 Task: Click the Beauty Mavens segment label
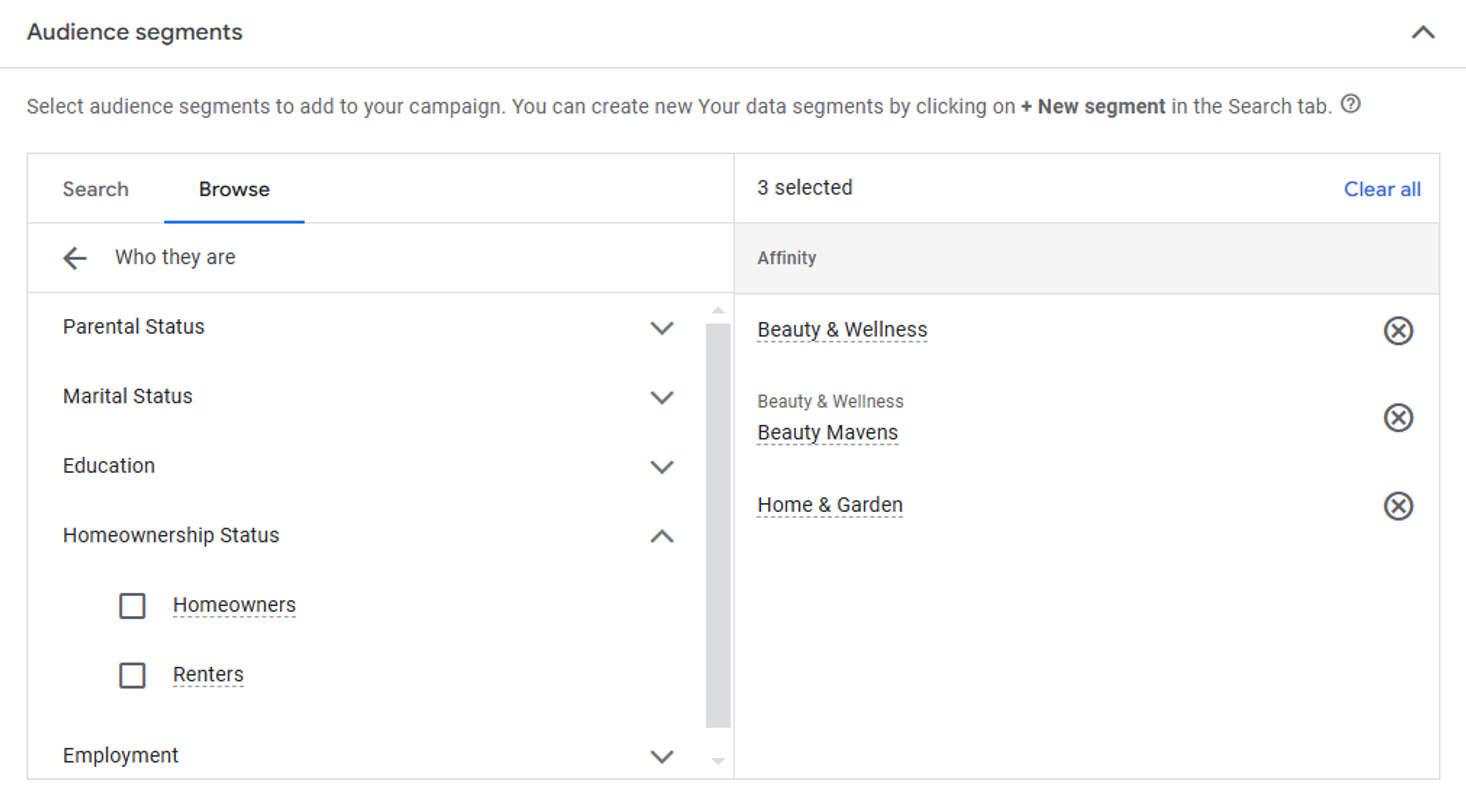827,433
